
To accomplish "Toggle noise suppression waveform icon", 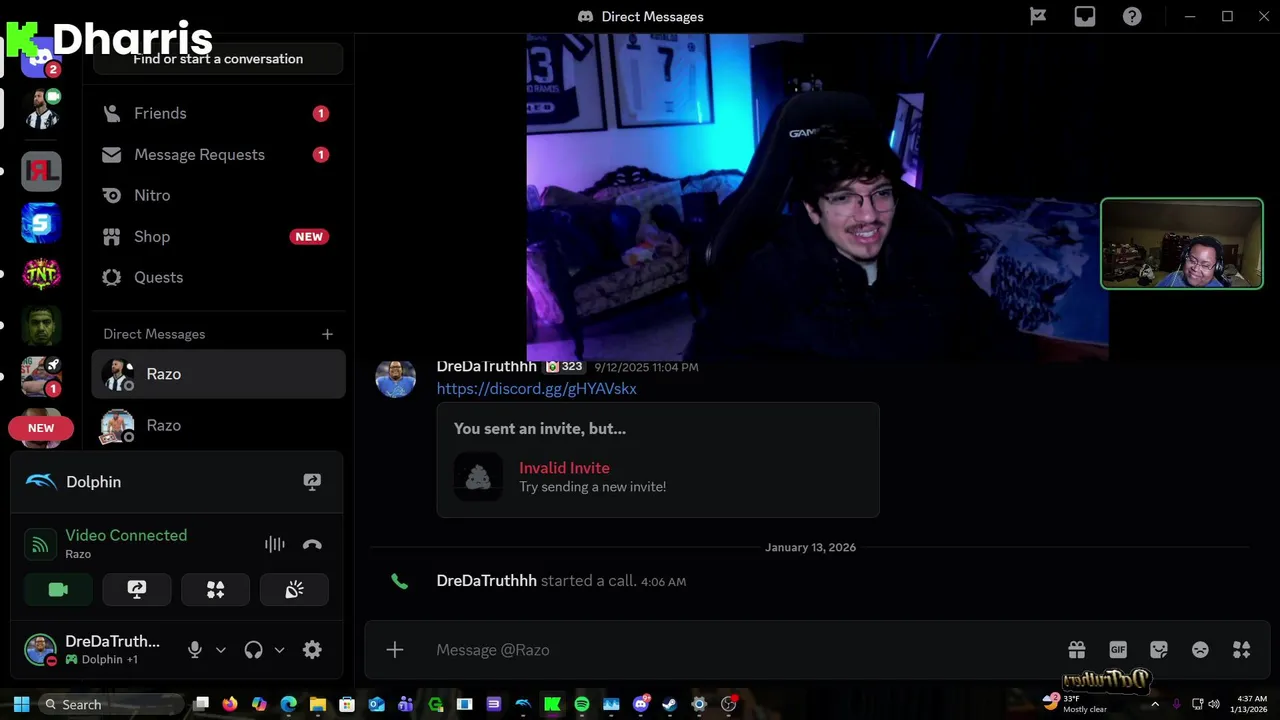I will [x=274, y=544].
